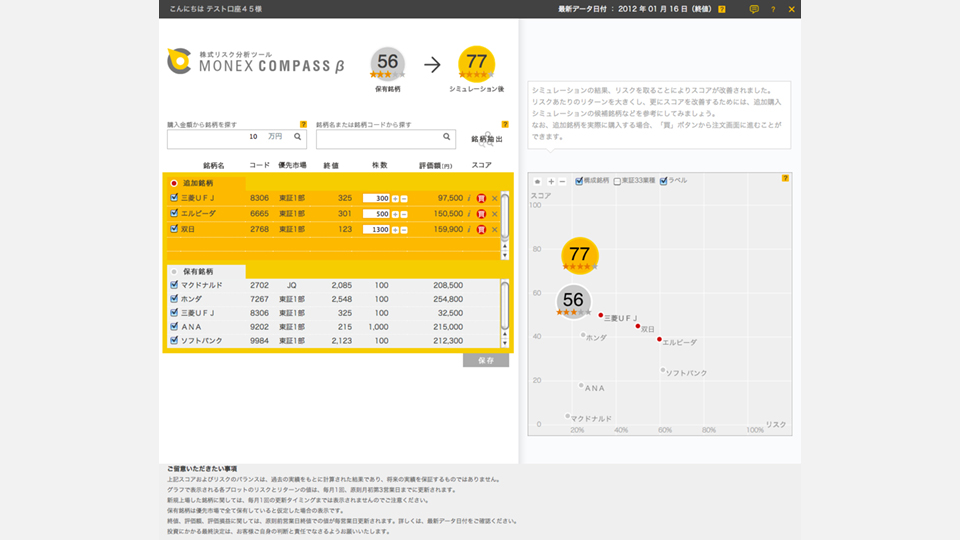
Task: Zoom out the chart with minus icon
Action: point(562,182)
